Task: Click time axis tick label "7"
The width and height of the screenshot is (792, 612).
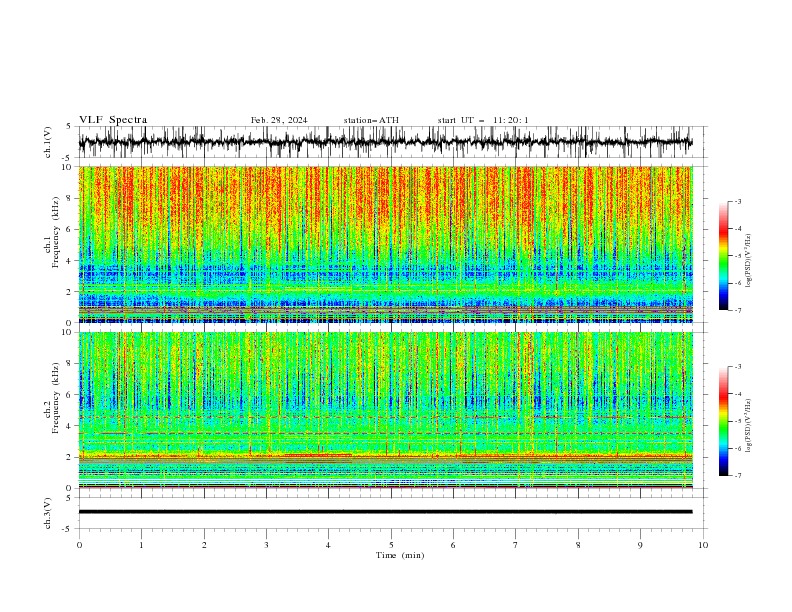Action: point(515,545)
